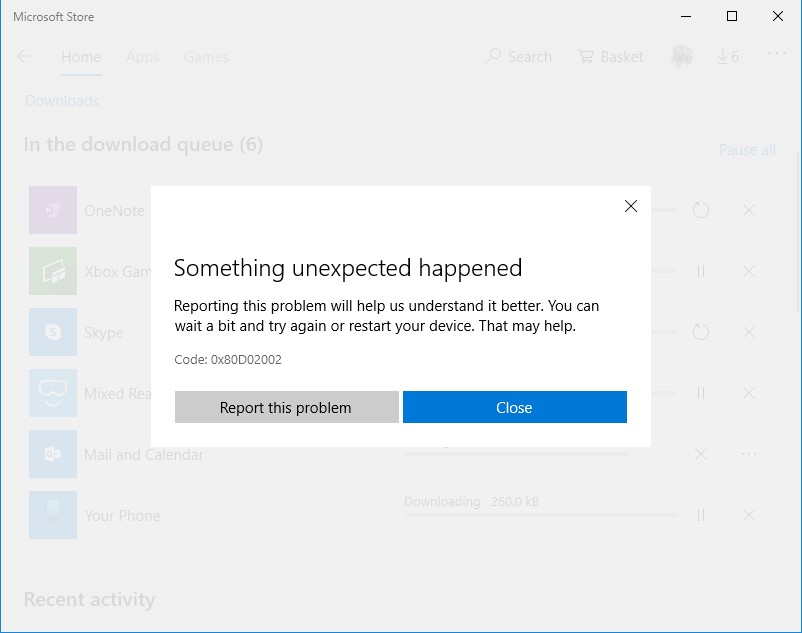Open downloads indicator showing 6
The width and height of the screenshot is (802, 633).
click(x=727, y=56)
